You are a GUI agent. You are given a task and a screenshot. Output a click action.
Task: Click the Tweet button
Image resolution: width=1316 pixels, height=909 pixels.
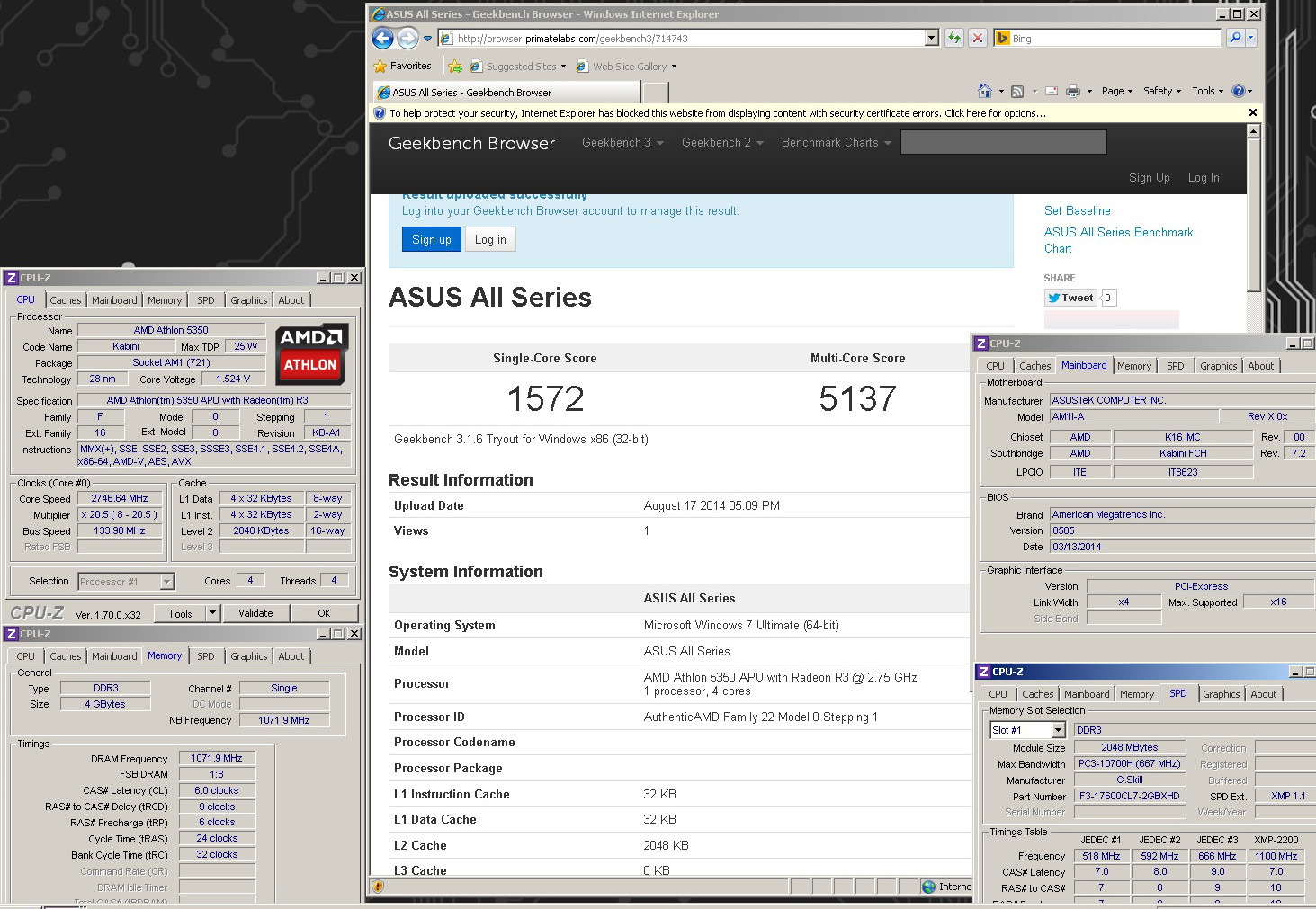(x=1070, y=298)
